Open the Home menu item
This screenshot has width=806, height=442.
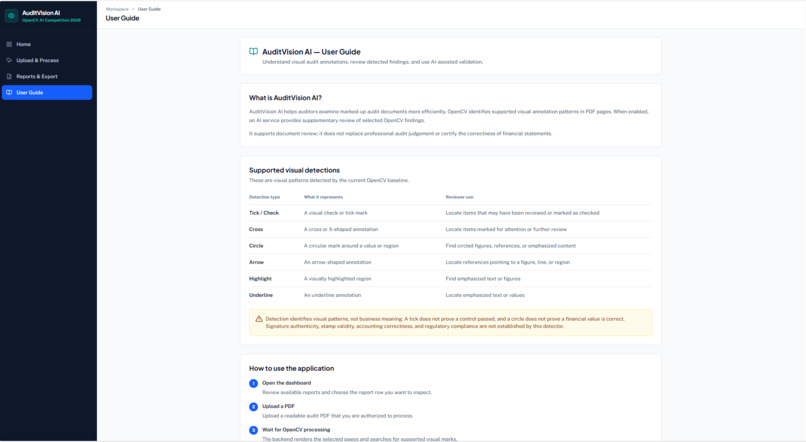pyautogui.click(x=47, y=44)
